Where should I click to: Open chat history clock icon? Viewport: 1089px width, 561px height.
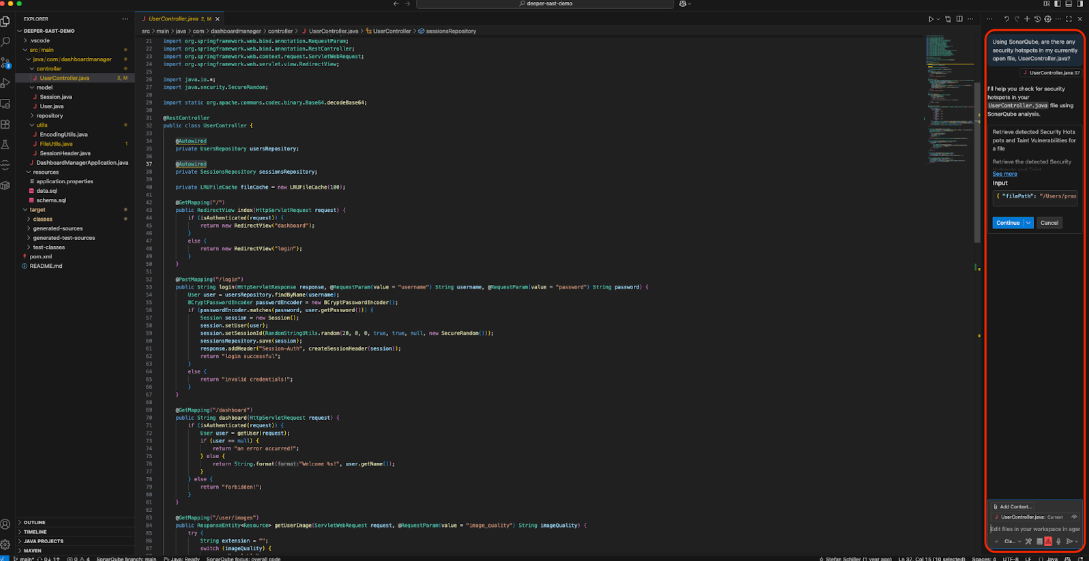[1037, 19]
